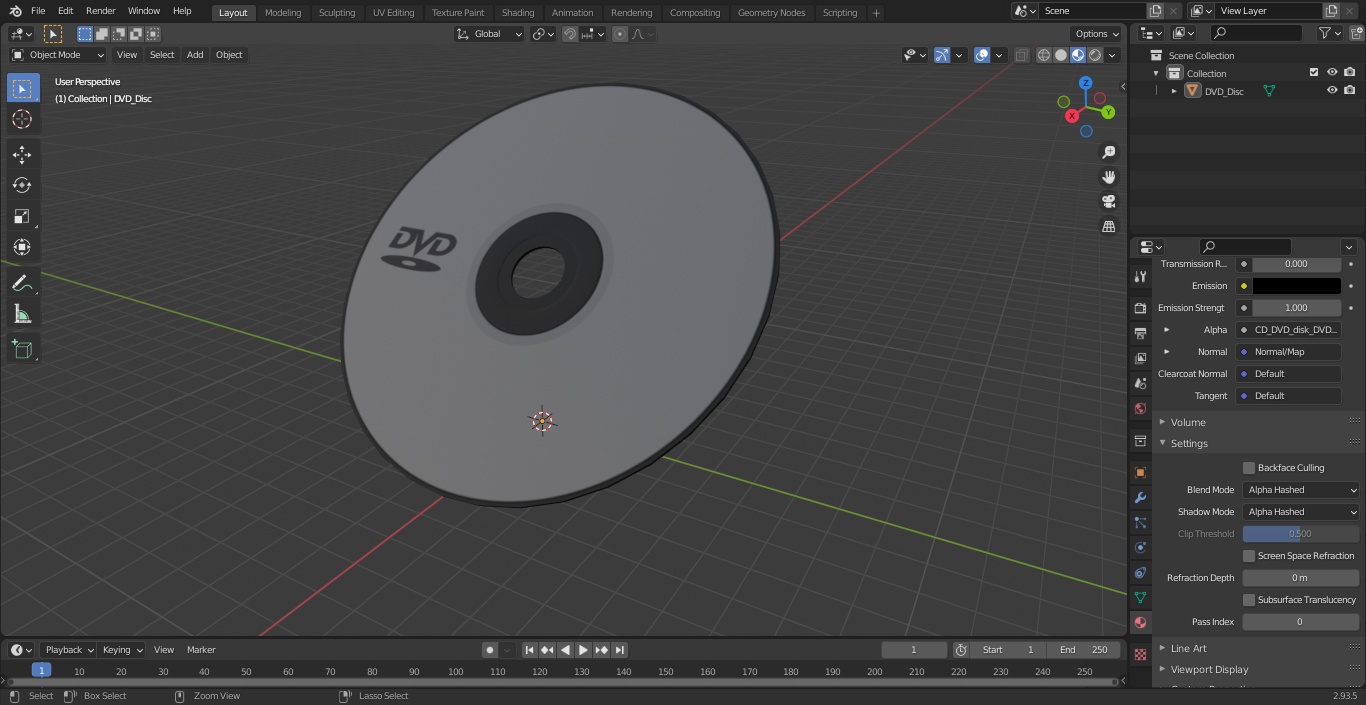The width and height of the screenshot is (1366, 705).
Task: Uncheck the Collection exclude checkbox
Action: click(1314, 73)
